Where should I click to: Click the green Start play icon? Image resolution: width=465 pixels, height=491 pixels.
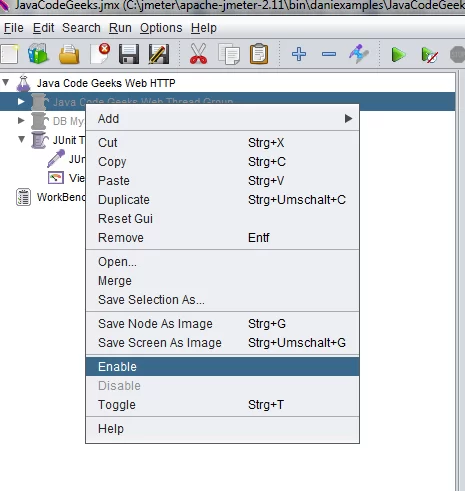(x=398, y=55)
